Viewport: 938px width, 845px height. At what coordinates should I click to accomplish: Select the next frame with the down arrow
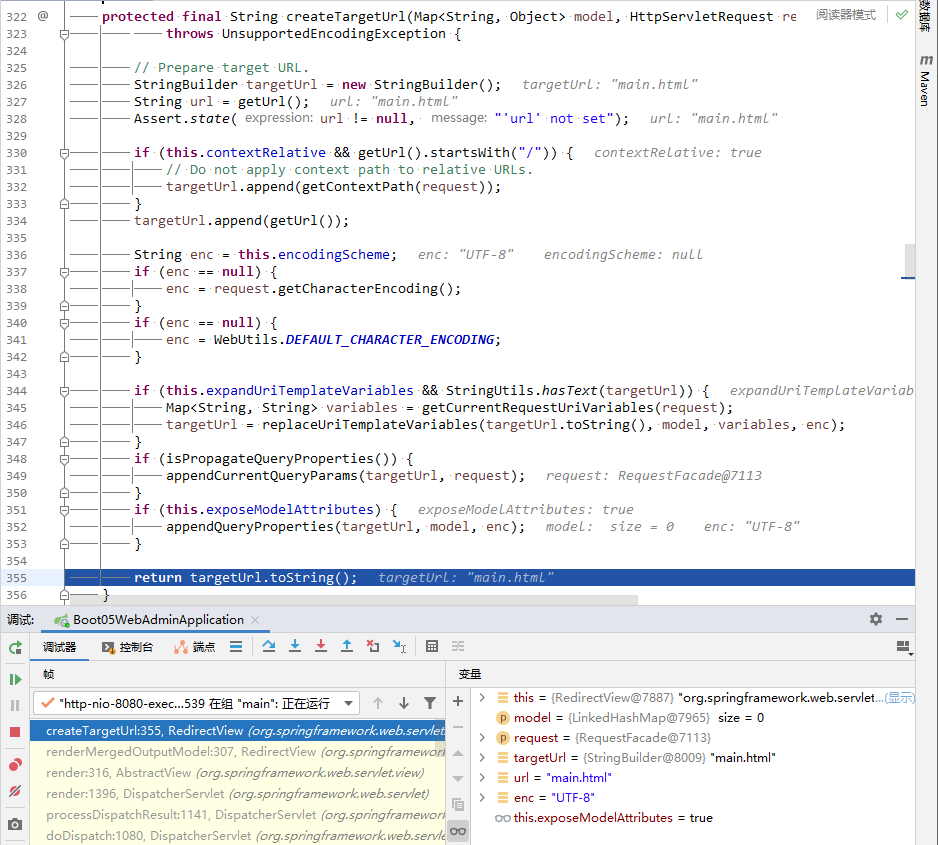(x=404, y=703)
